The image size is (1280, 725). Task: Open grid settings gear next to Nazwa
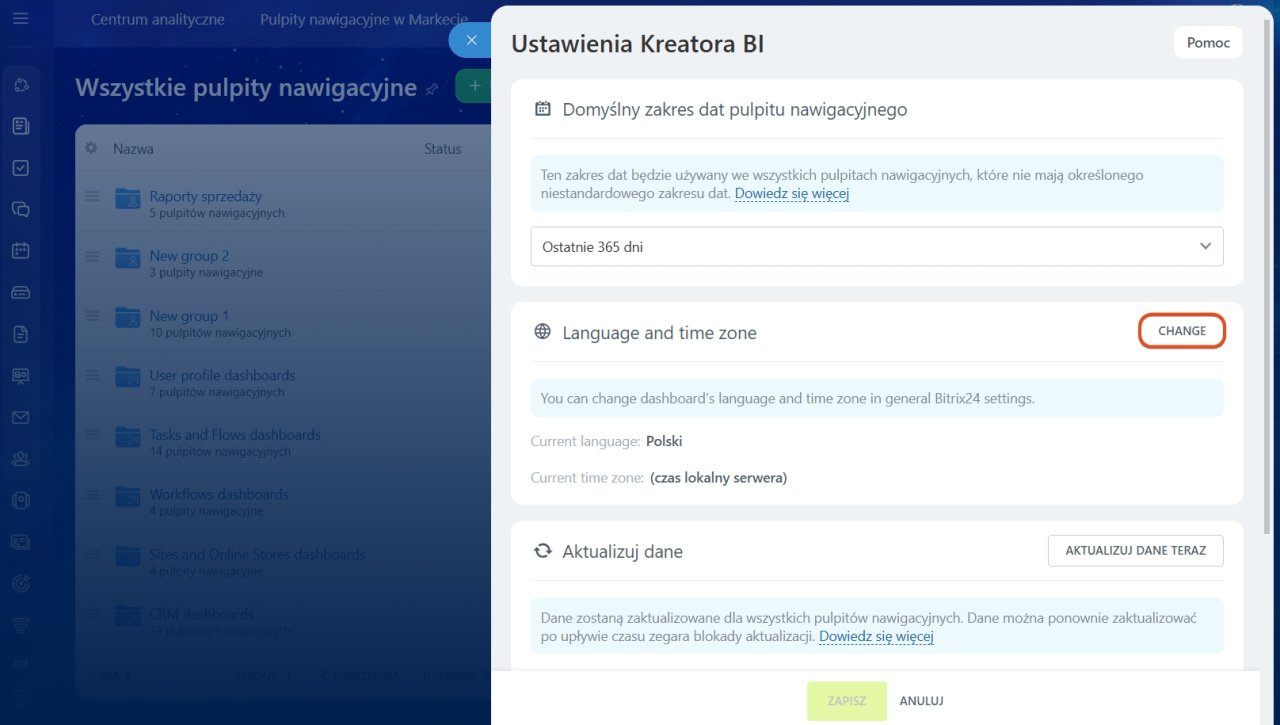pos(91,148)
